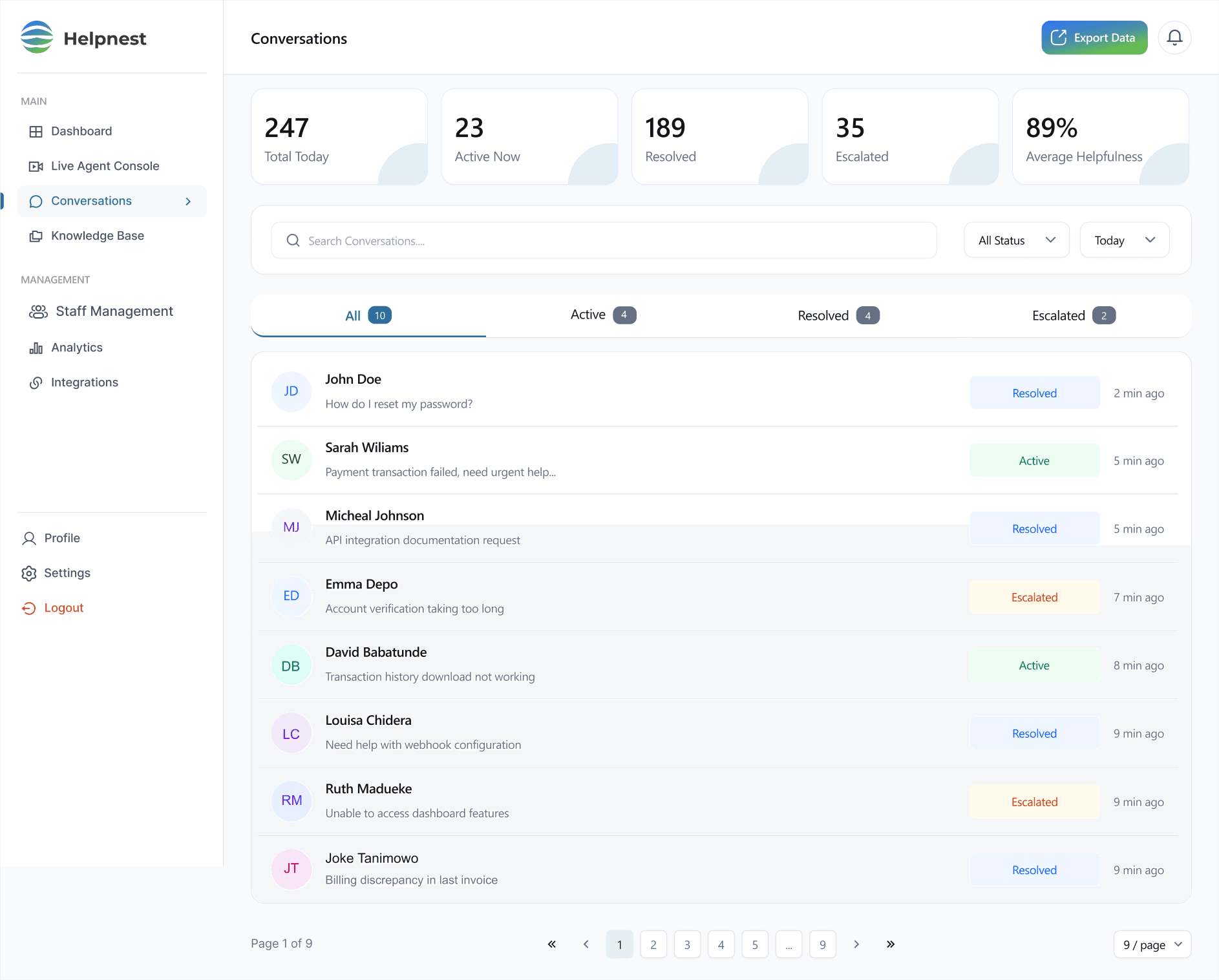Screen dimensions: 1219x980
Task: Click the Knowledge Base icon
Action: (36, 236)
